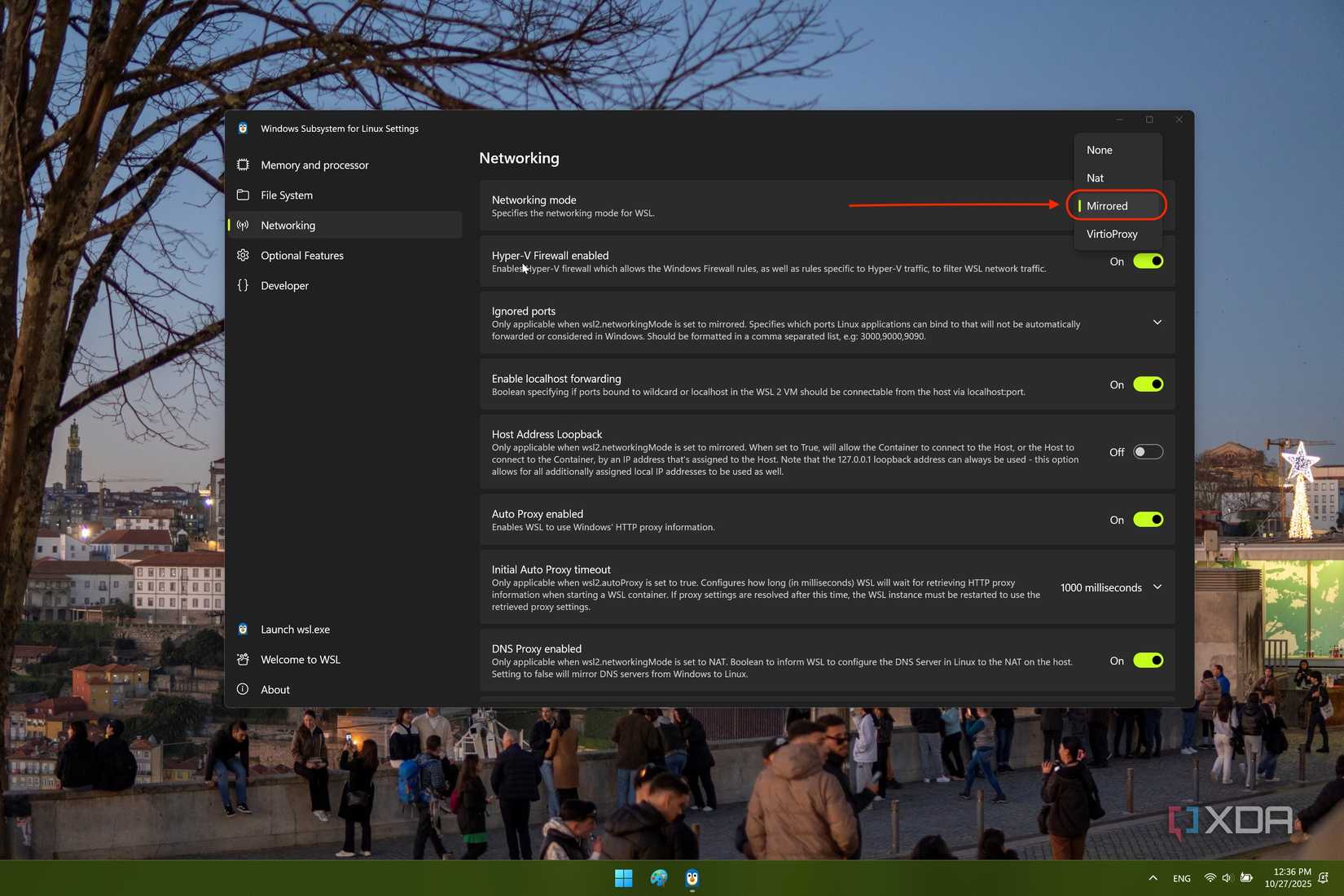Expand the Ignored ports section
The width and height of the screenshot is (1344, 896).
[x=1157, y=322]
